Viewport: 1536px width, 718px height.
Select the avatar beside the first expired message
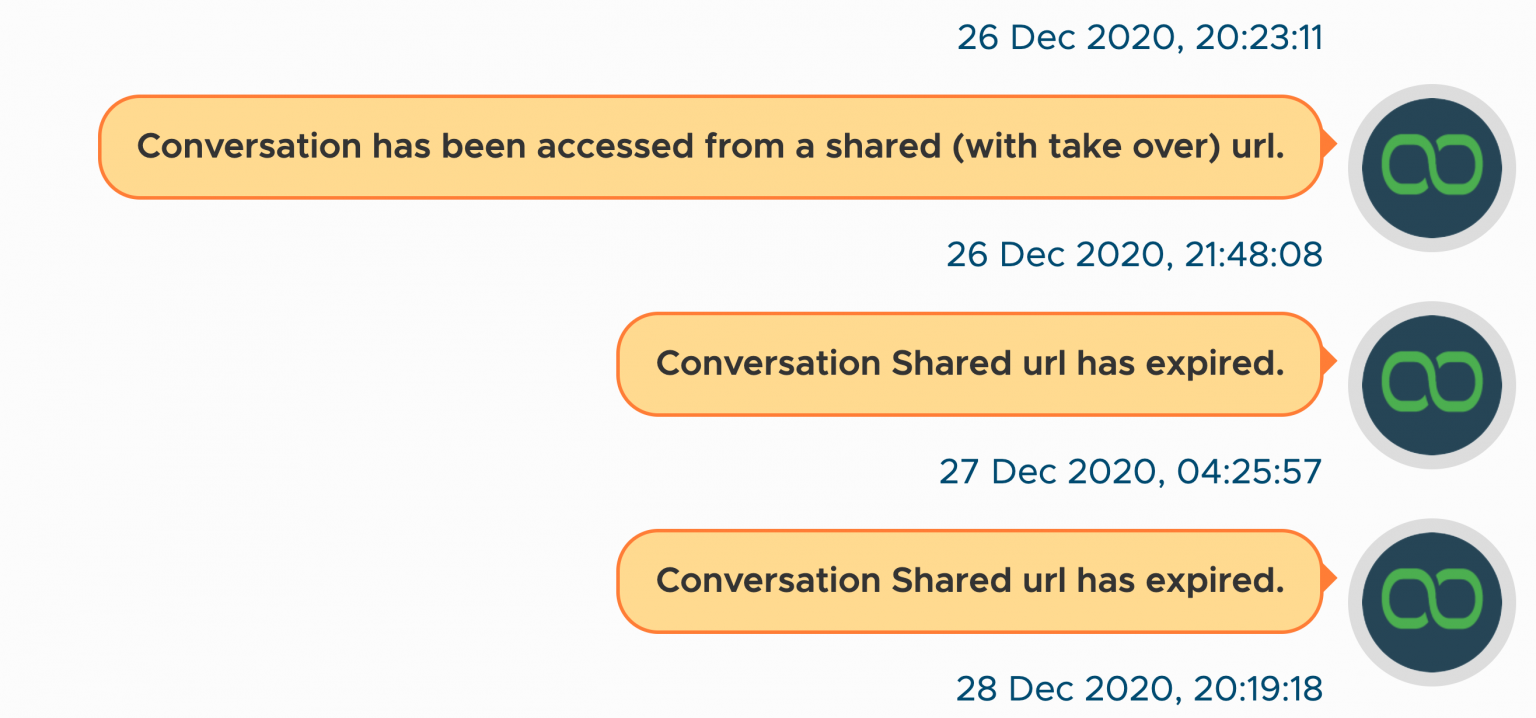pos(1431,384)
